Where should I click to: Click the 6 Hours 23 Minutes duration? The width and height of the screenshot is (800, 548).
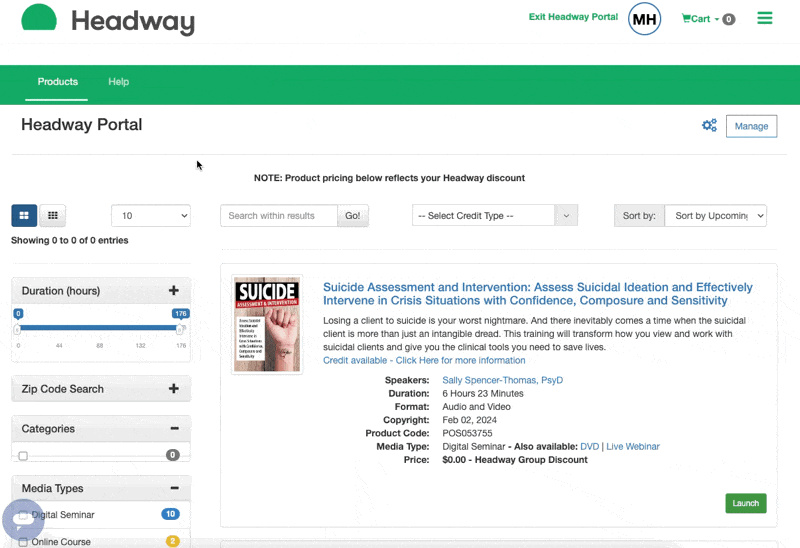pos(483,393)
